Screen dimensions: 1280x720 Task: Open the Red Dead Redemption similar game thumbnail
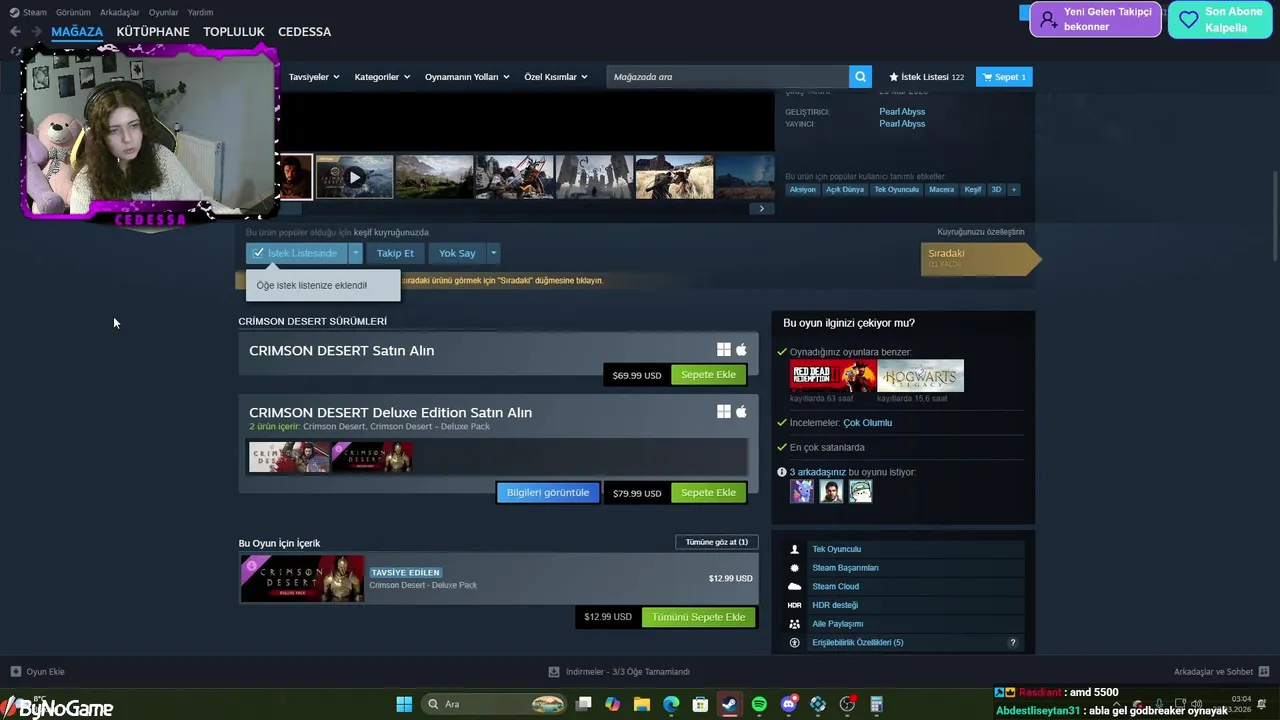click(x=832, y=375)
